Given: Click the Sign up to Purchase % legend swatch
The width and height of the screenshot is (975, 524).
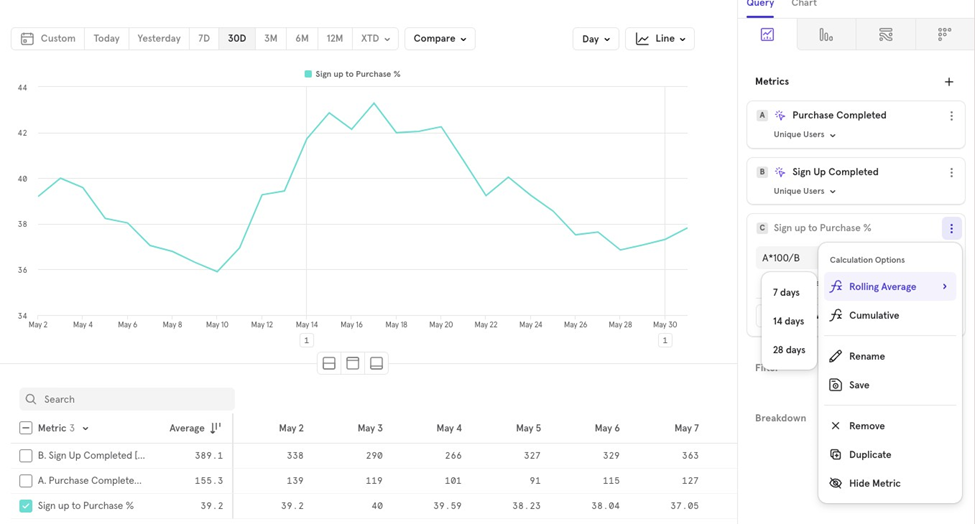Looking at the screenshot, I should 308,74.
